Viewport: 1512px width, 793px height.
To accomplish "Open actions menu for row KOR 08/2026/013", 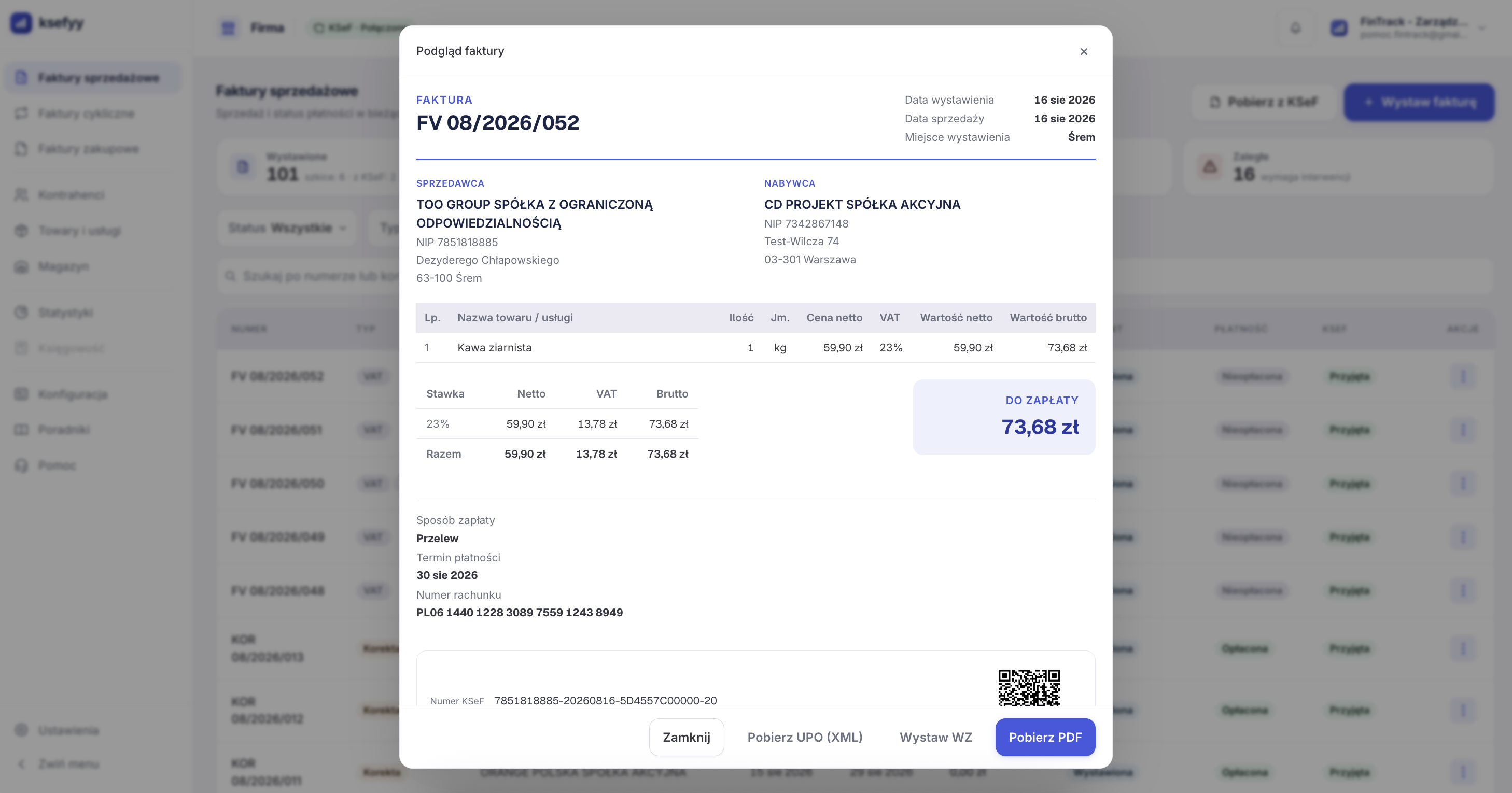I will [x=1462, y=648].
